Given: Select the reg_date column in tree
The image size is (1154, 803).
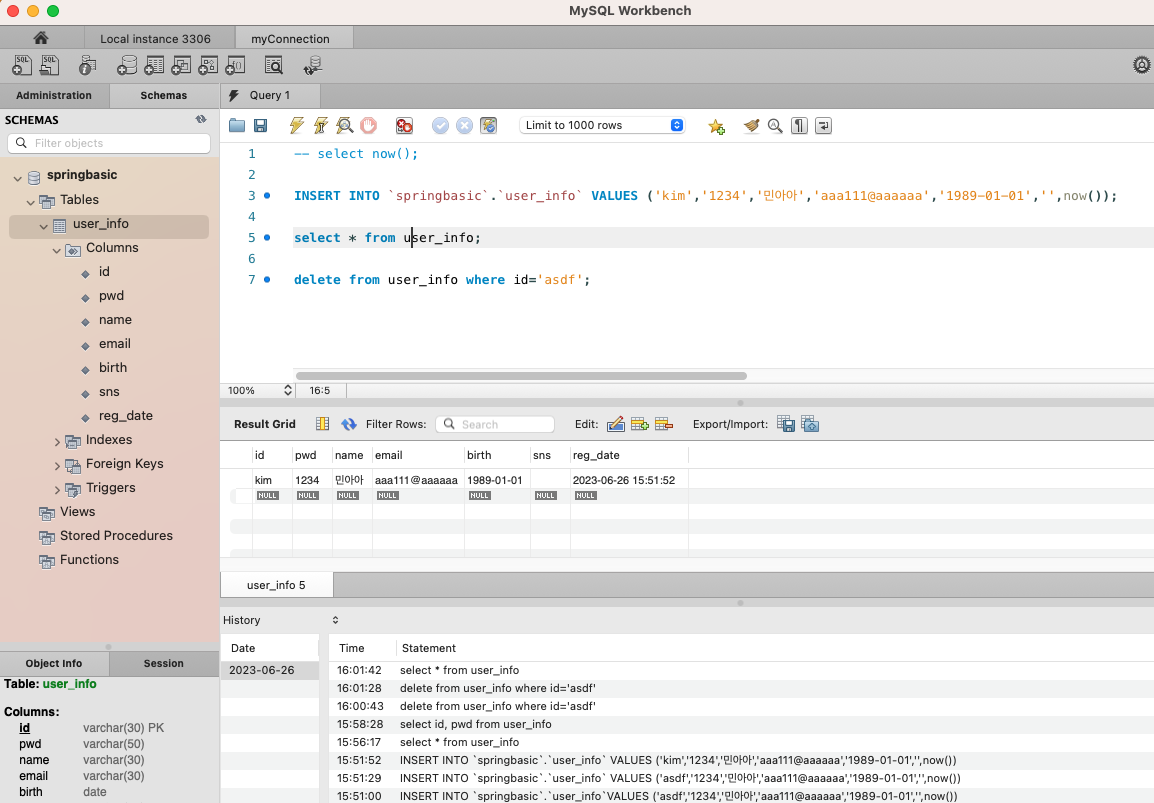Looking at the screenshot, I should click(126, 416).
